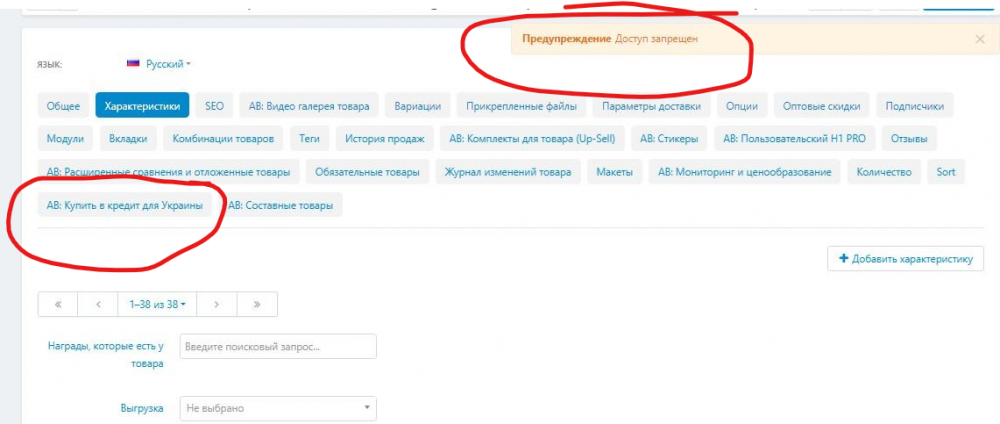The image size is (1000, 424).
Task: Open the Выгрузка select box
Action: [x=277, y=408]
